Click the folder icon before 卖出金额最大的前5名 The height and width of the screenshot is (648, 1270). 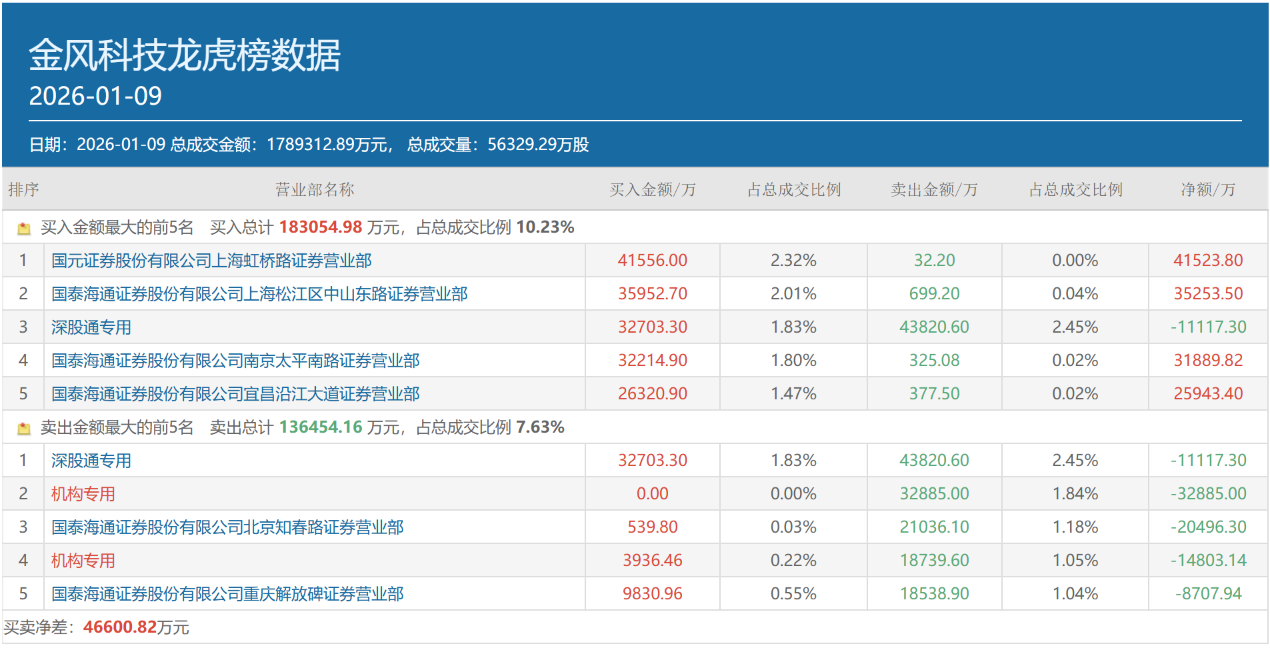[22, 427]
